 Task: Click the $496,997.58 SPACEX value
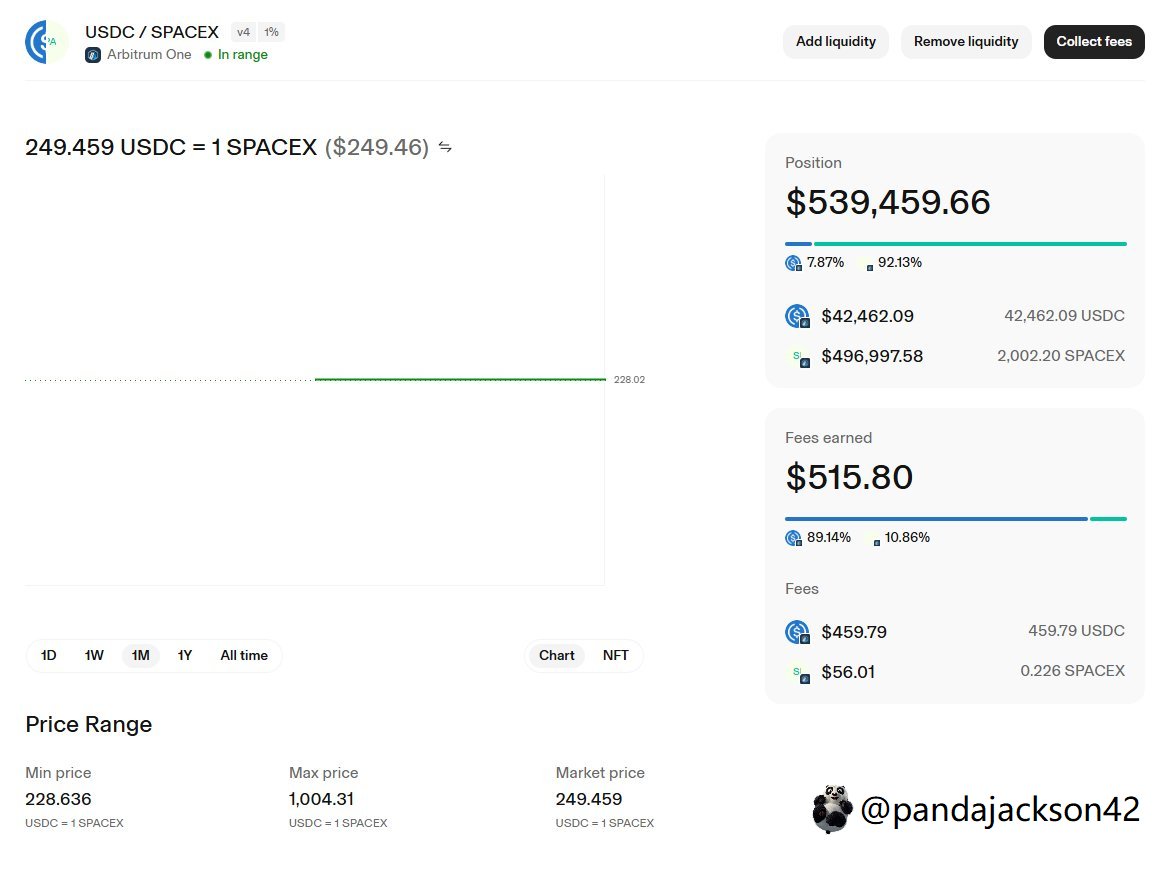[x=872, y=357]
